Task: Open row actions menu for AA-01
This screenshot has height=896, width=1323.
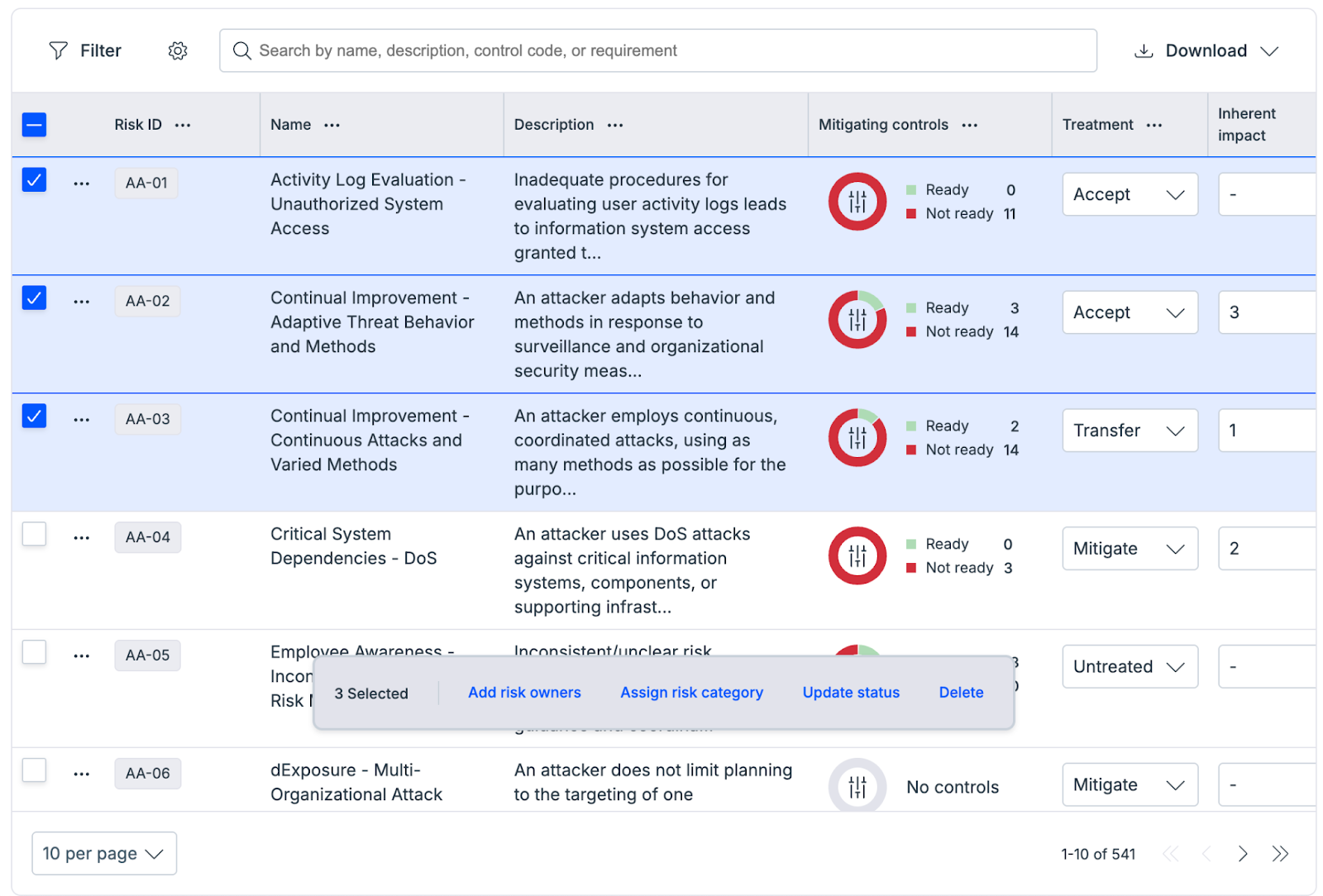Action: point(81,183)
